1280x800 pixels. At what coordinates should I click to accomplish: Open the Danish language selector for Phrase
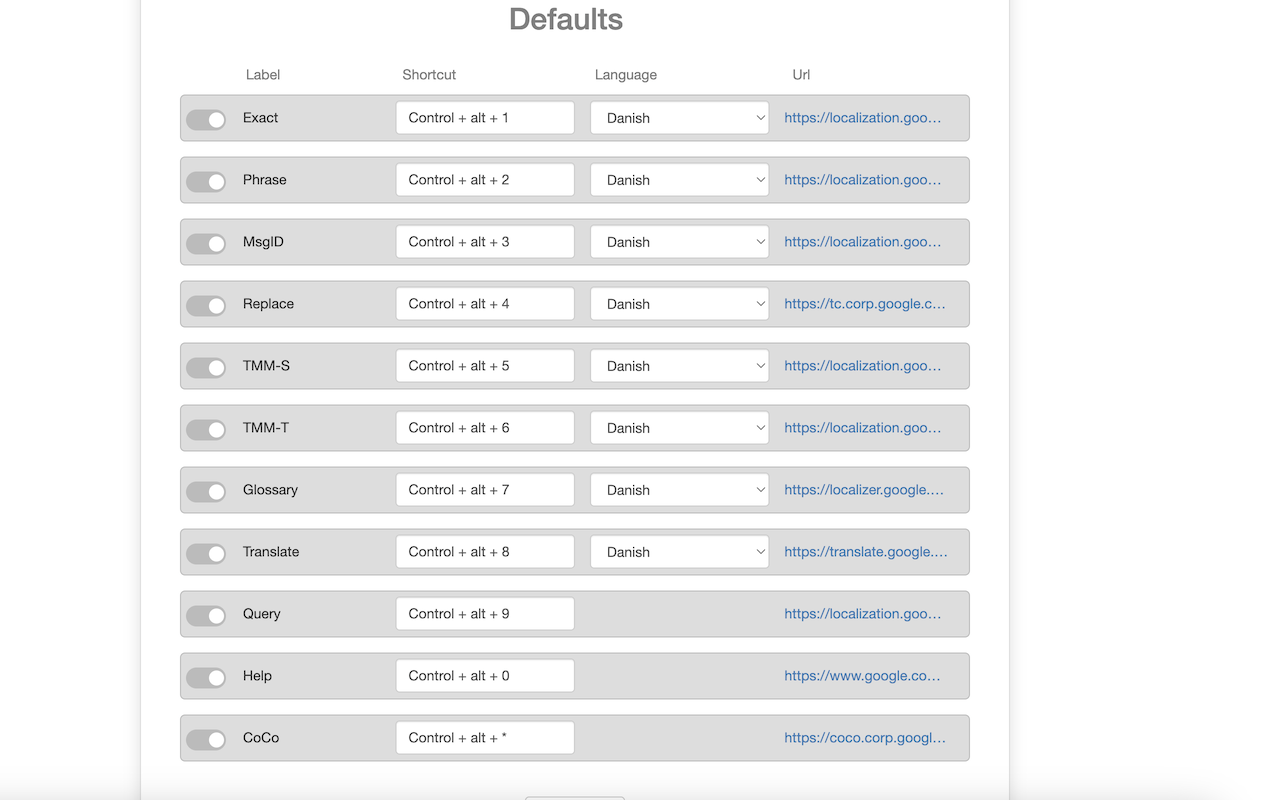[x=679, y=179]
